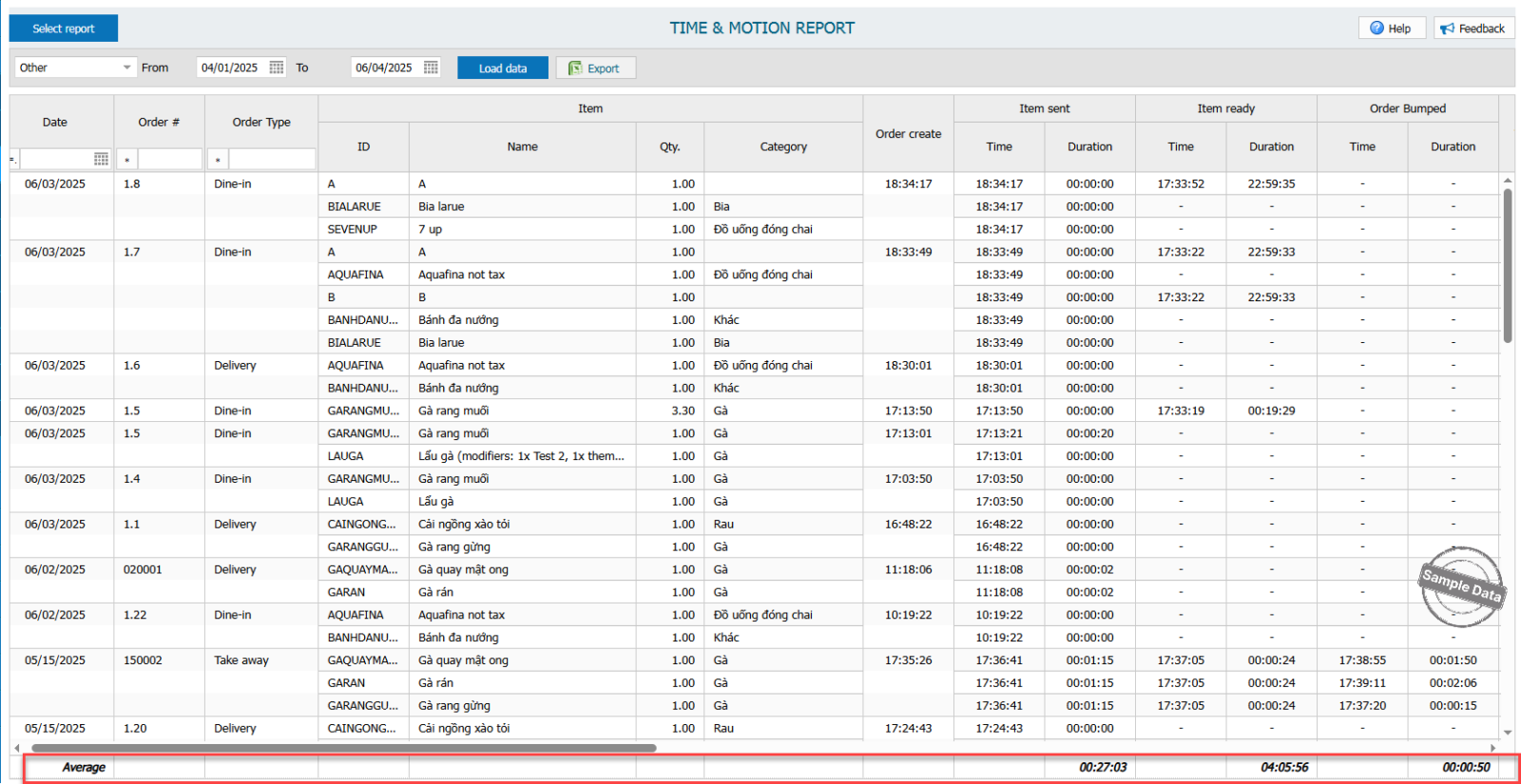The width and height of the screenshot is (1521, 784).
Task: Click item ready duration 00:19:29
Action: (1271, 411)
